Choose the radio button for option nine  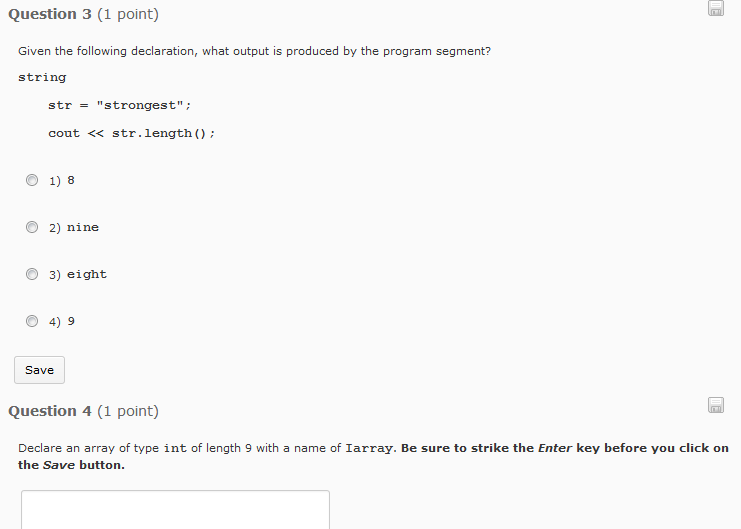point(32,227)
